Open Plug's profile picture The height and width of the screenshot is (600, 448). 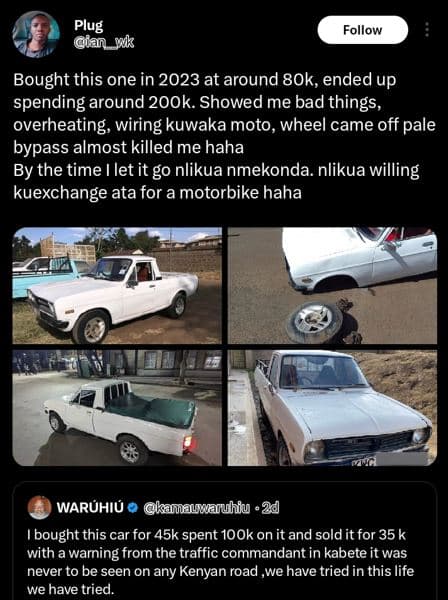point(36,34)
